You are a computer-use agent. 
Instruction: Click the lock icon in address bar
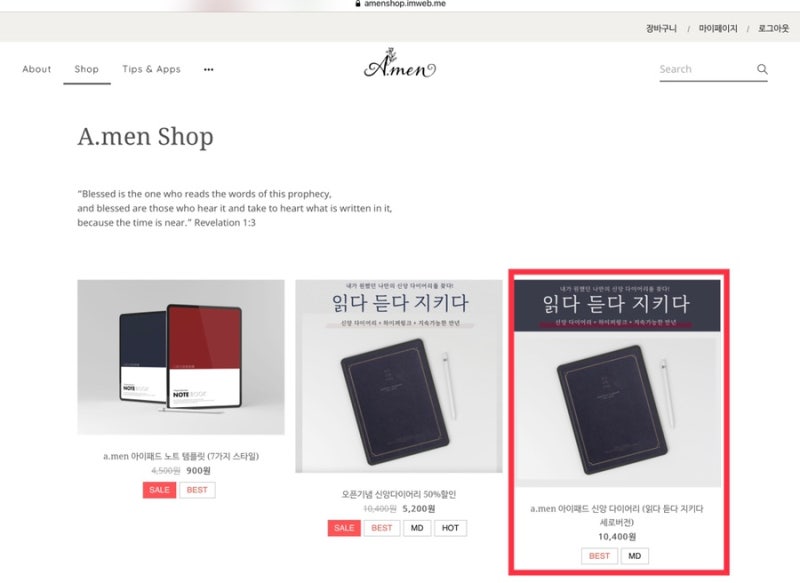tap(358, 4)
